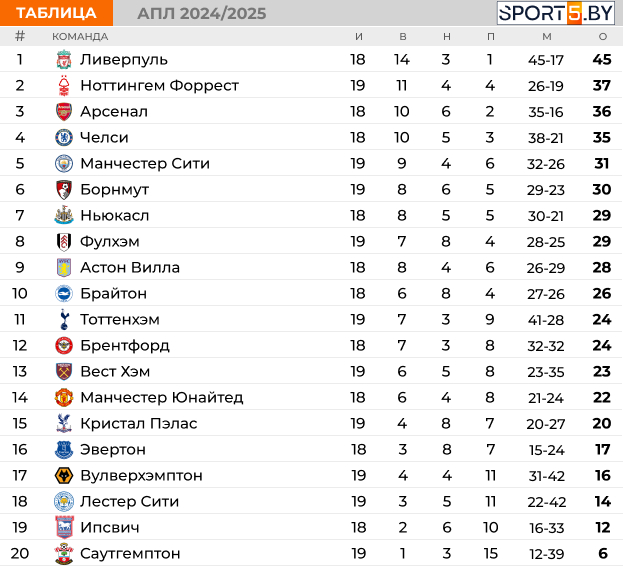Click the Liverpool club crest icon

(64, 60)
